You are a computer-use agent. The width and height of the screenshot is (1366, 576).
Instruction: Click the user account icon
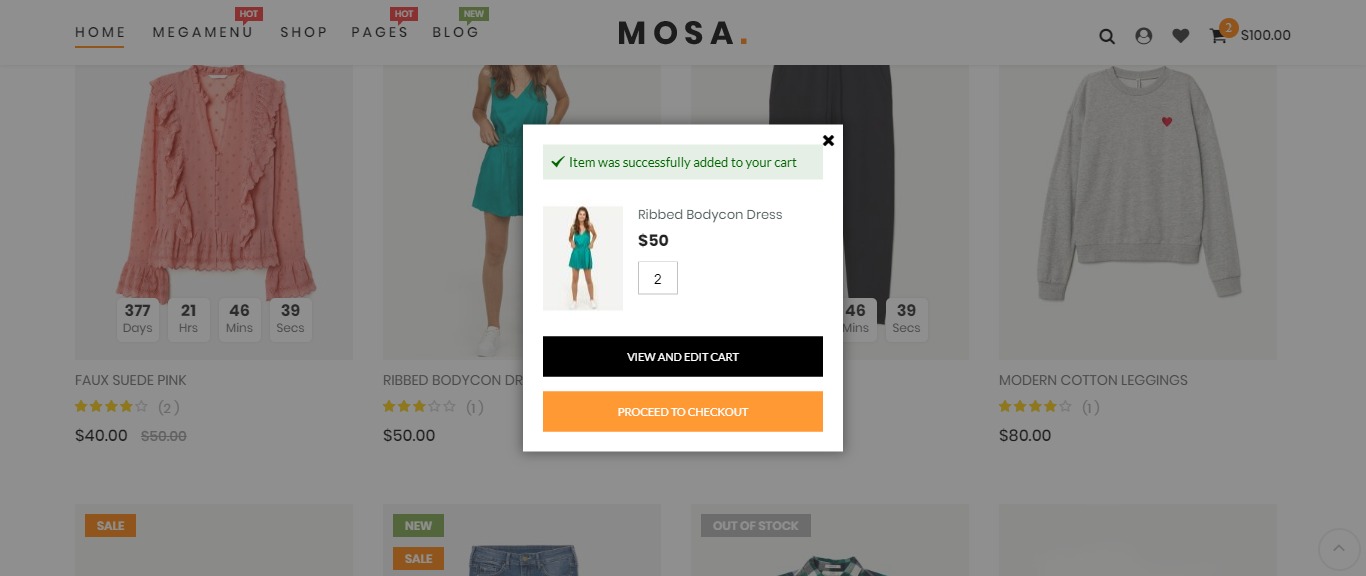pyautogui.click(x=1144, y=36)
